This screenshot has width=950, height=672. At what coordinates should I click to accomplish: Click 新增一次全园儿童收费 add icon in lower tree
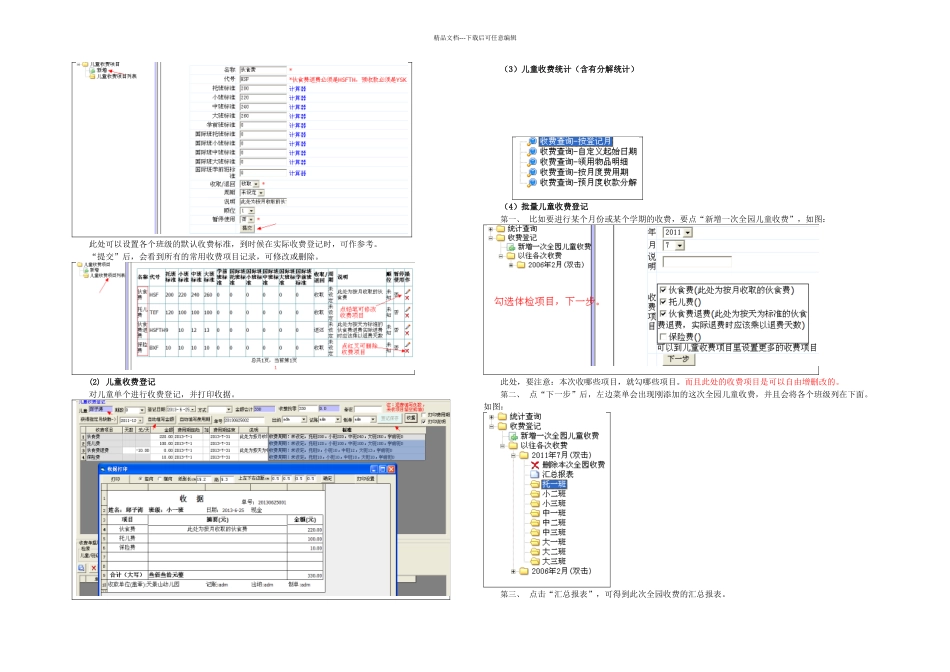pyautogui.click(x=513, y=436)
